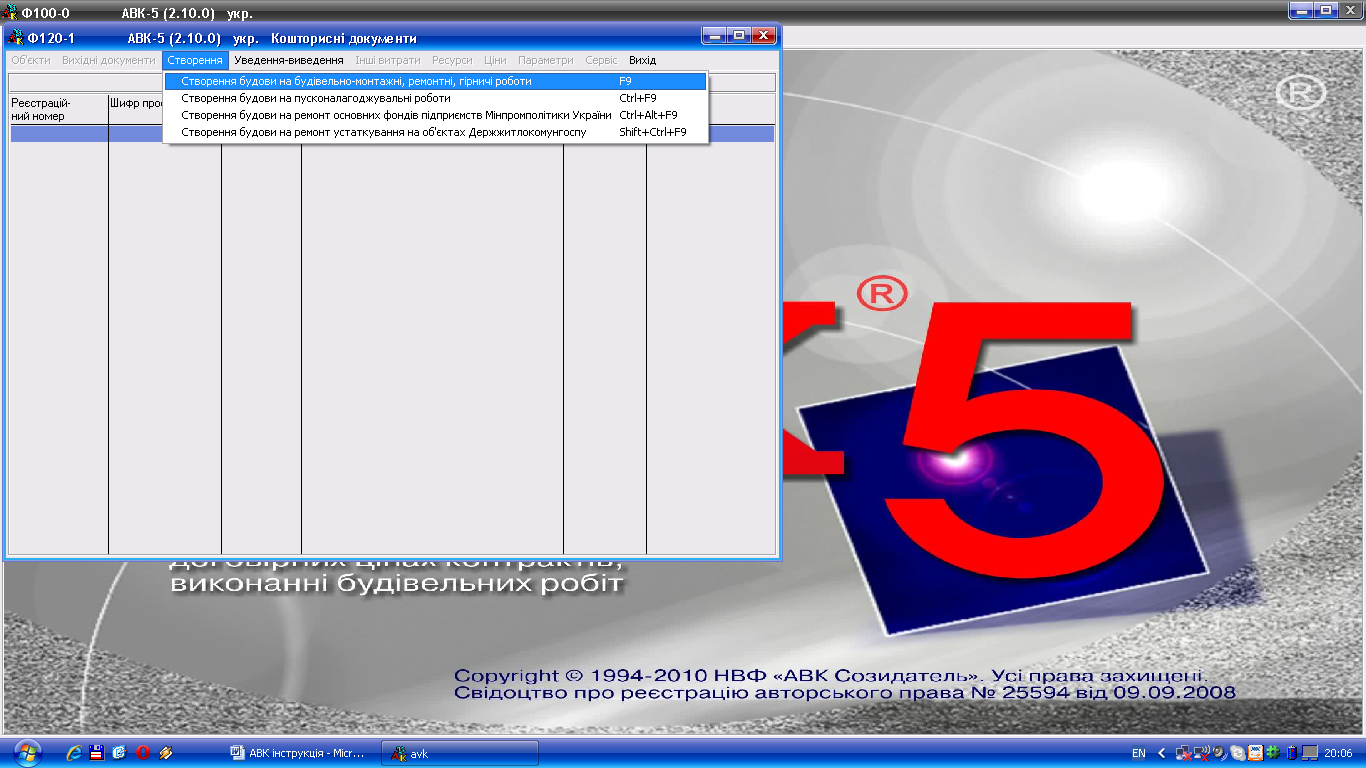Open Internet Explorer from quick launch
The height and width of the screenshot is (768, 1366).
coord(74,752)
